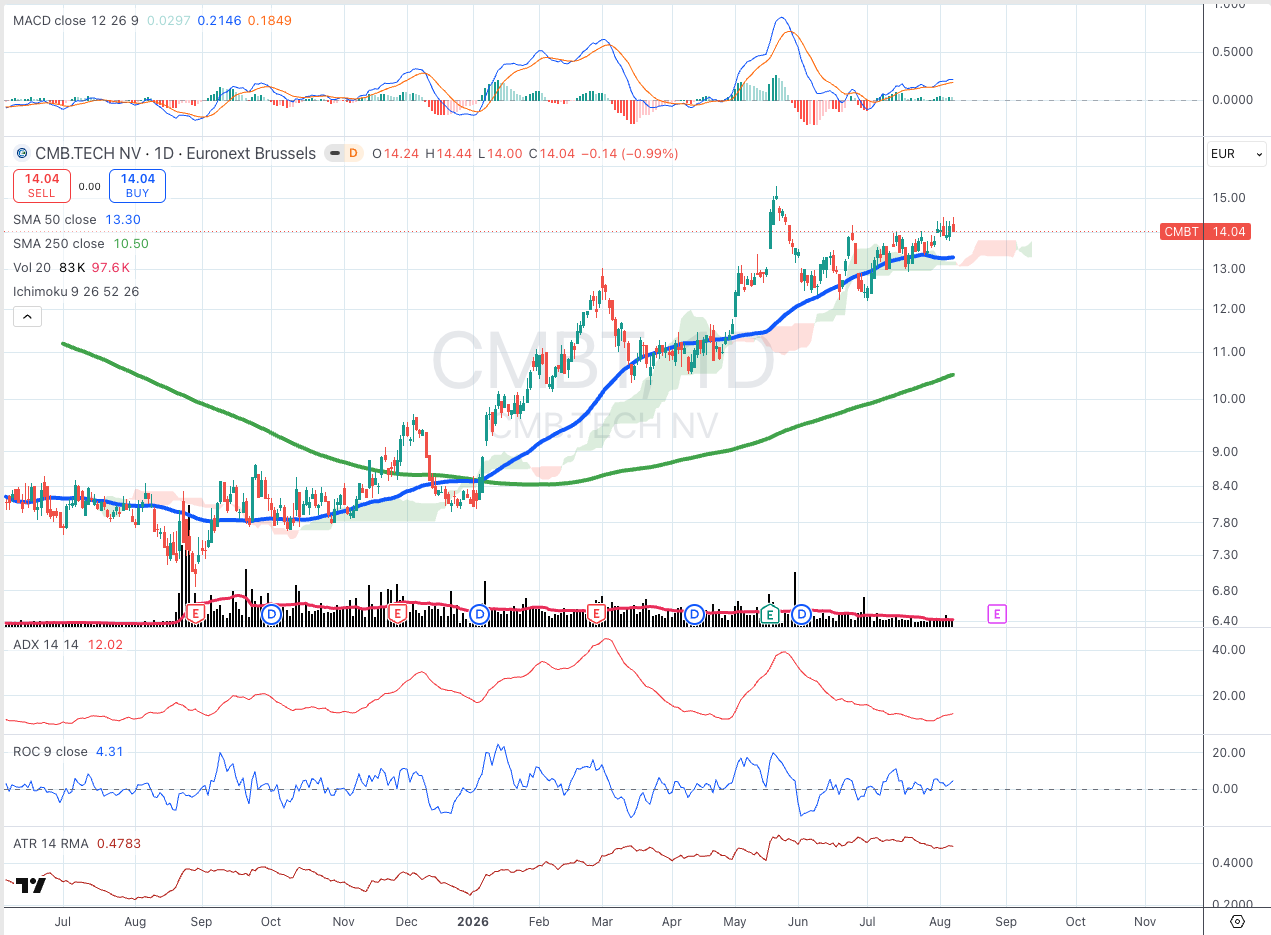The width and height of the screenshot is (1271, 935).
Task: Open the red earnings marker near March
Action: pyautogui.click(x=597, y=612)
